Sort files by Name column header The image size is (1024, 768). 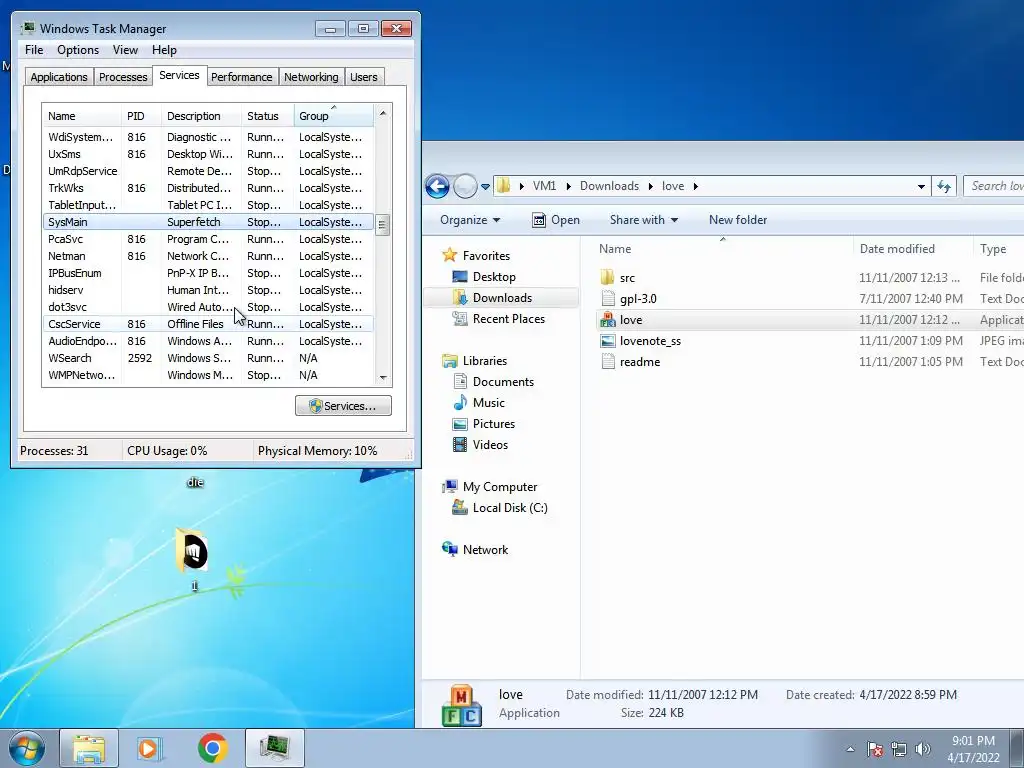point(722,249)
